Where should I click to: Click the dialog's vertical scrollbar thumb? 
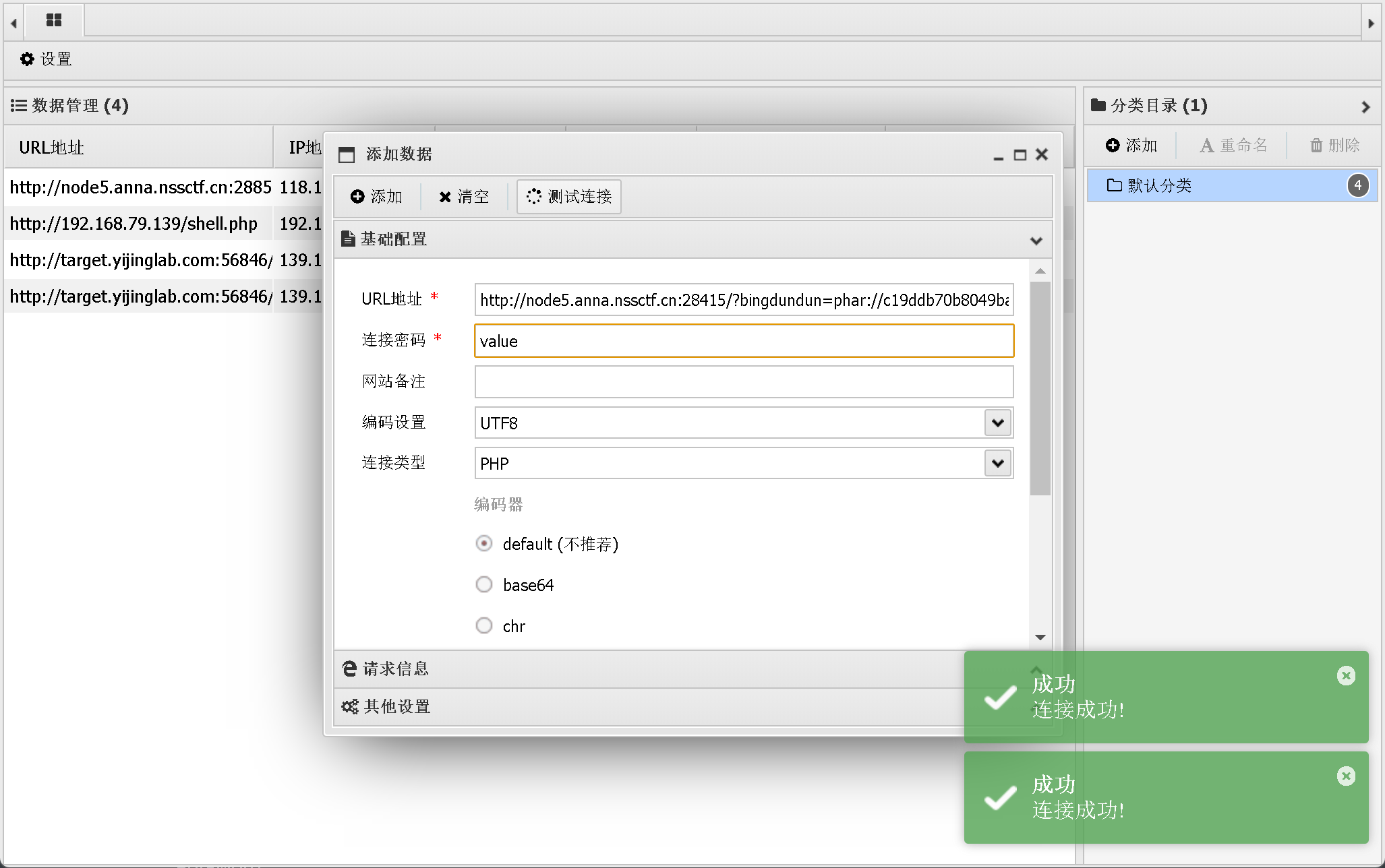point(1040,387)
